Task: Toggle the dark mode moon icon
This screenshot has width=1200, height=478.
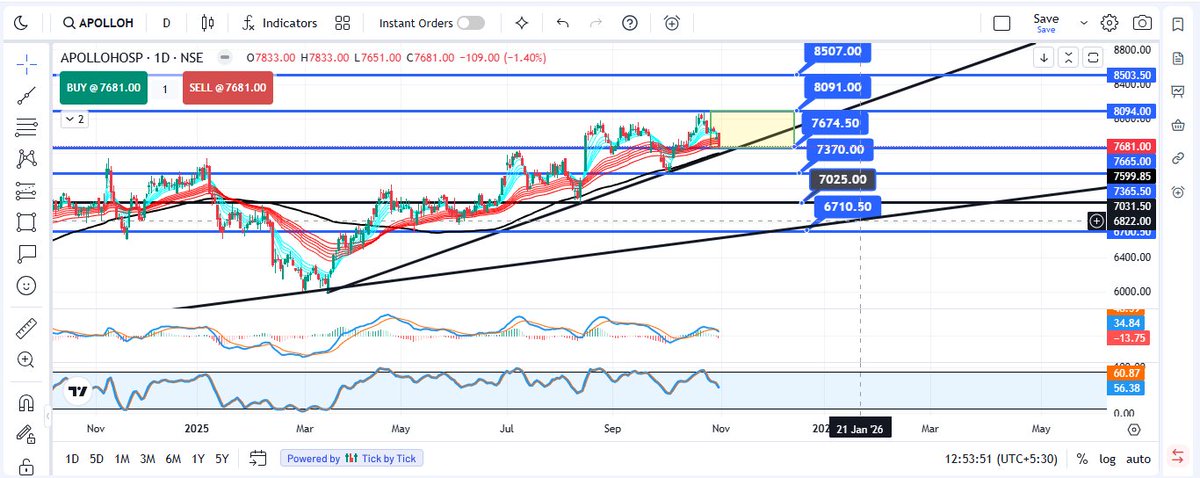Action: pos(21,22)
